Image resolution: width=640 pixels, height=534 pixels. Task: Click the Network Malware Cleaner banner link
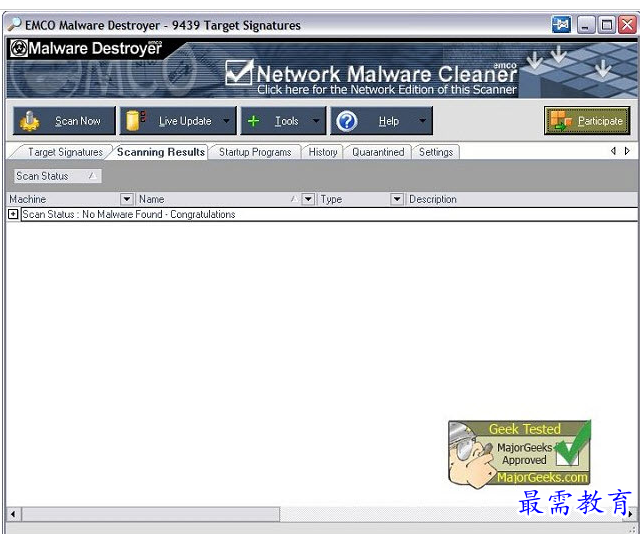click(371, 78)
